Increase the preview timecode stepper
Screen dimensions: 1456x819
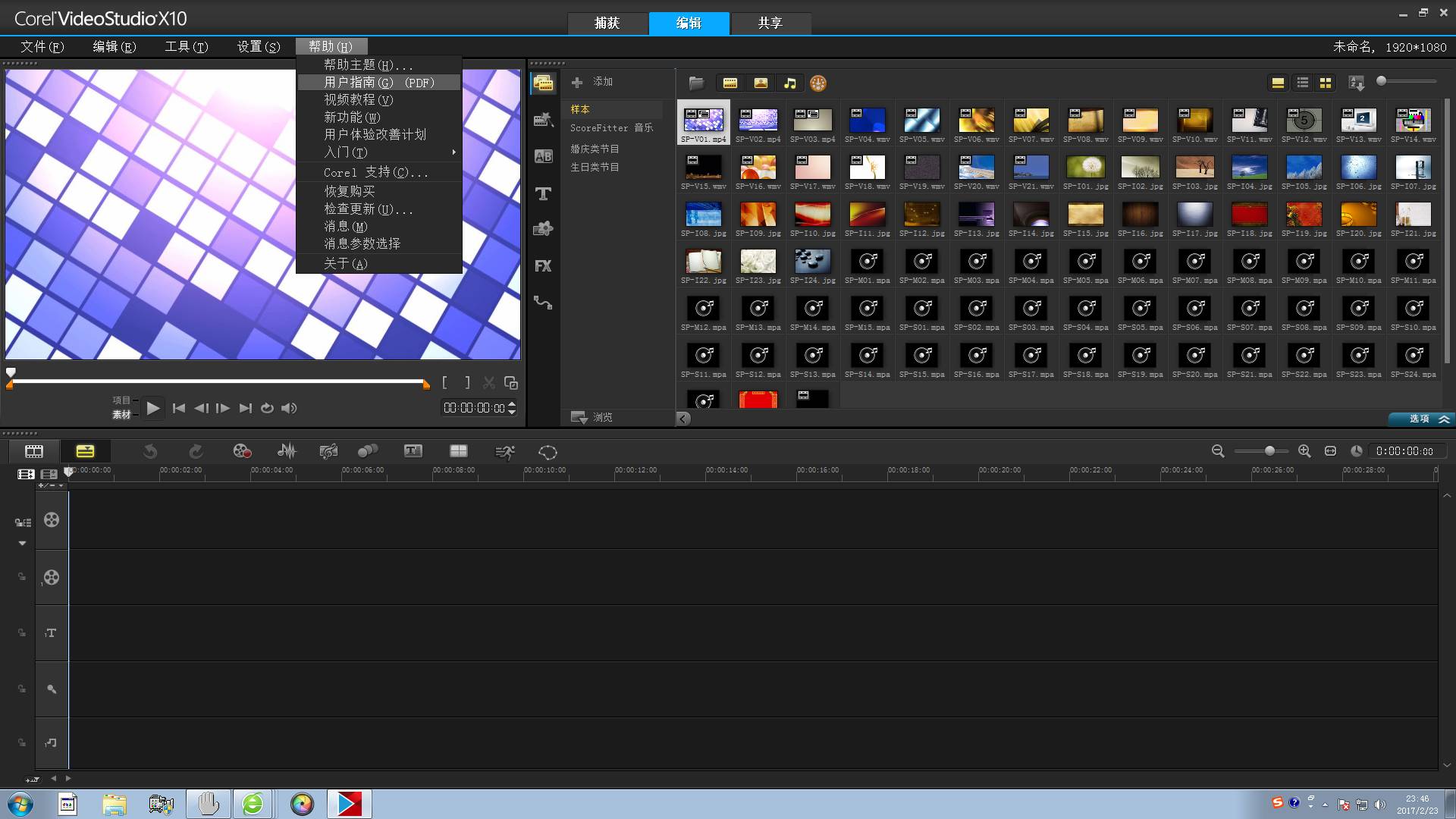[512, 404]
